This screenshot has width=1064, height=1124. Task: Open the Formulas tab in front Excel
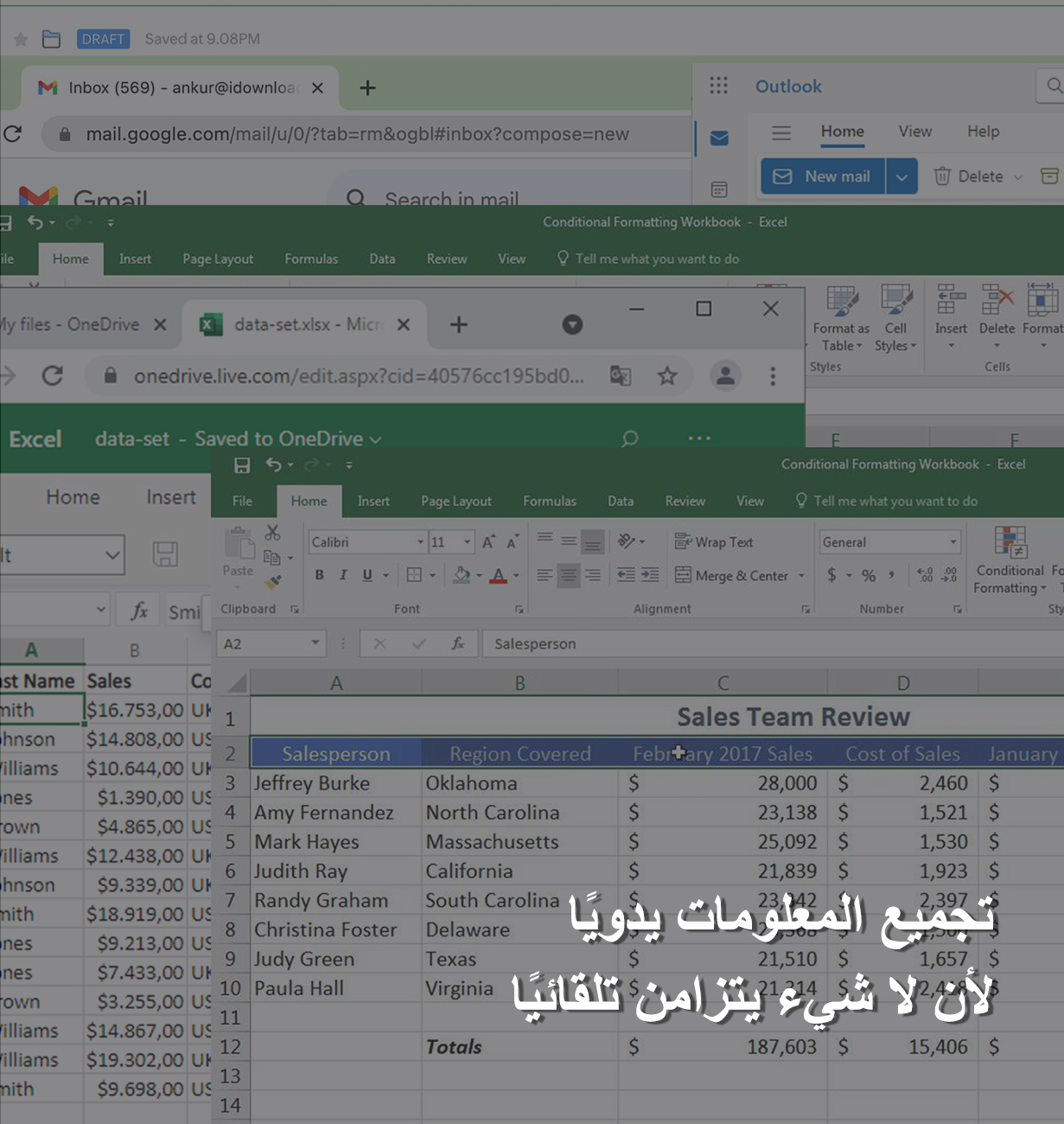549,501
